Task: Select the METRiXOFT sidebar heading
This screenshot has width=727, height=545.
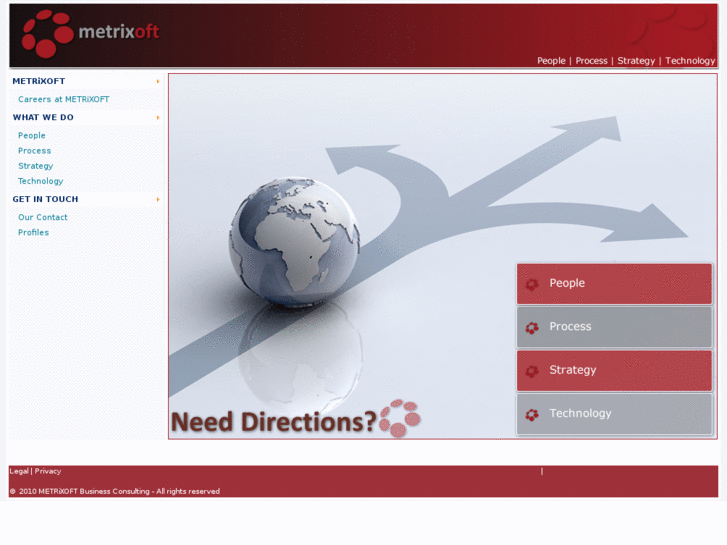Action: [38, 81]
